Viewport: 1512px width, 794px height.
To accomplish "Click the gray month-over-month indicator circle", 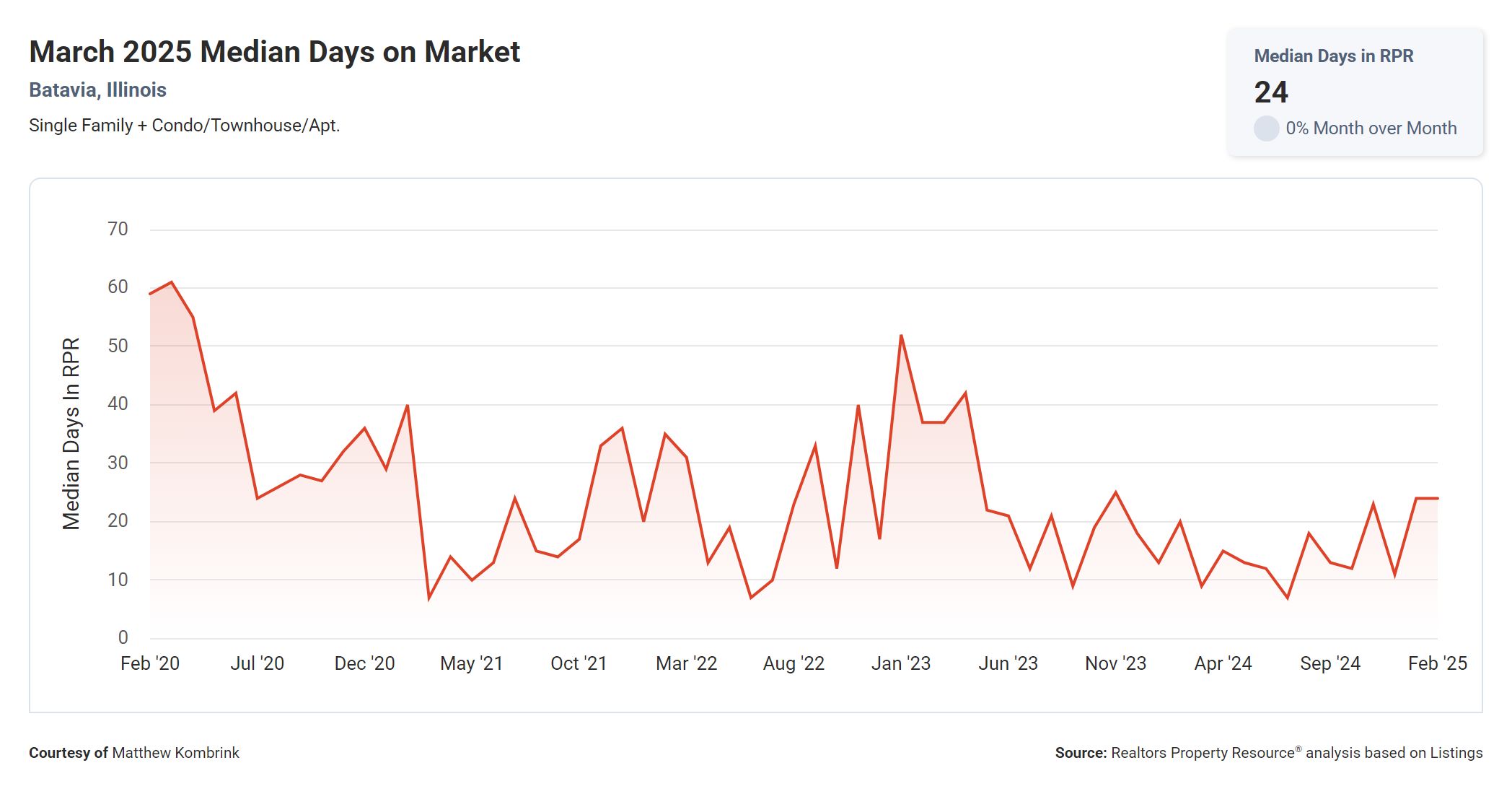I will click(x=1266, y=128).
